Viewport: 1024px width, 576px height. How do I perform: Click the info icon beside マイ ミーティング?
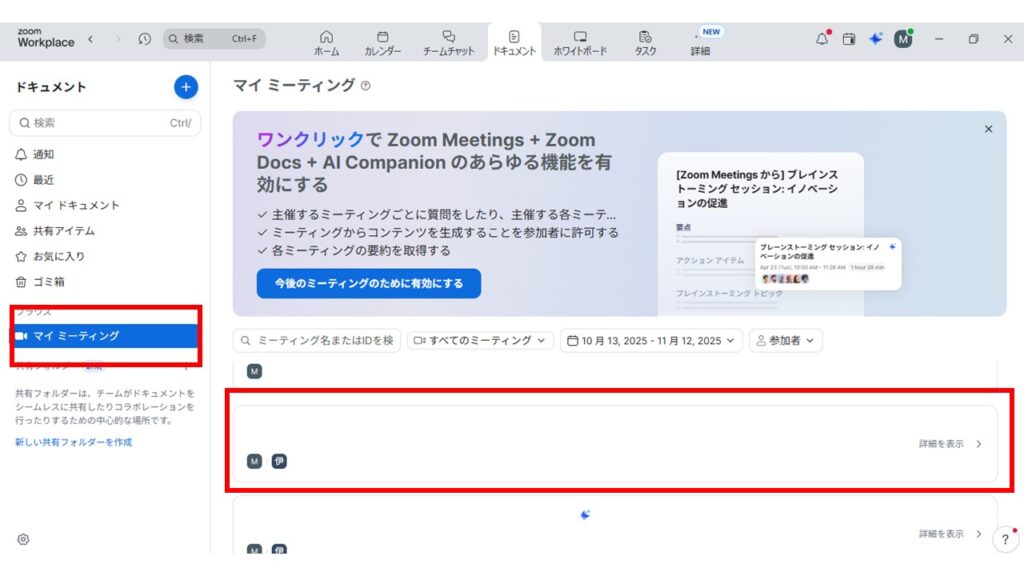pos(366,86)
